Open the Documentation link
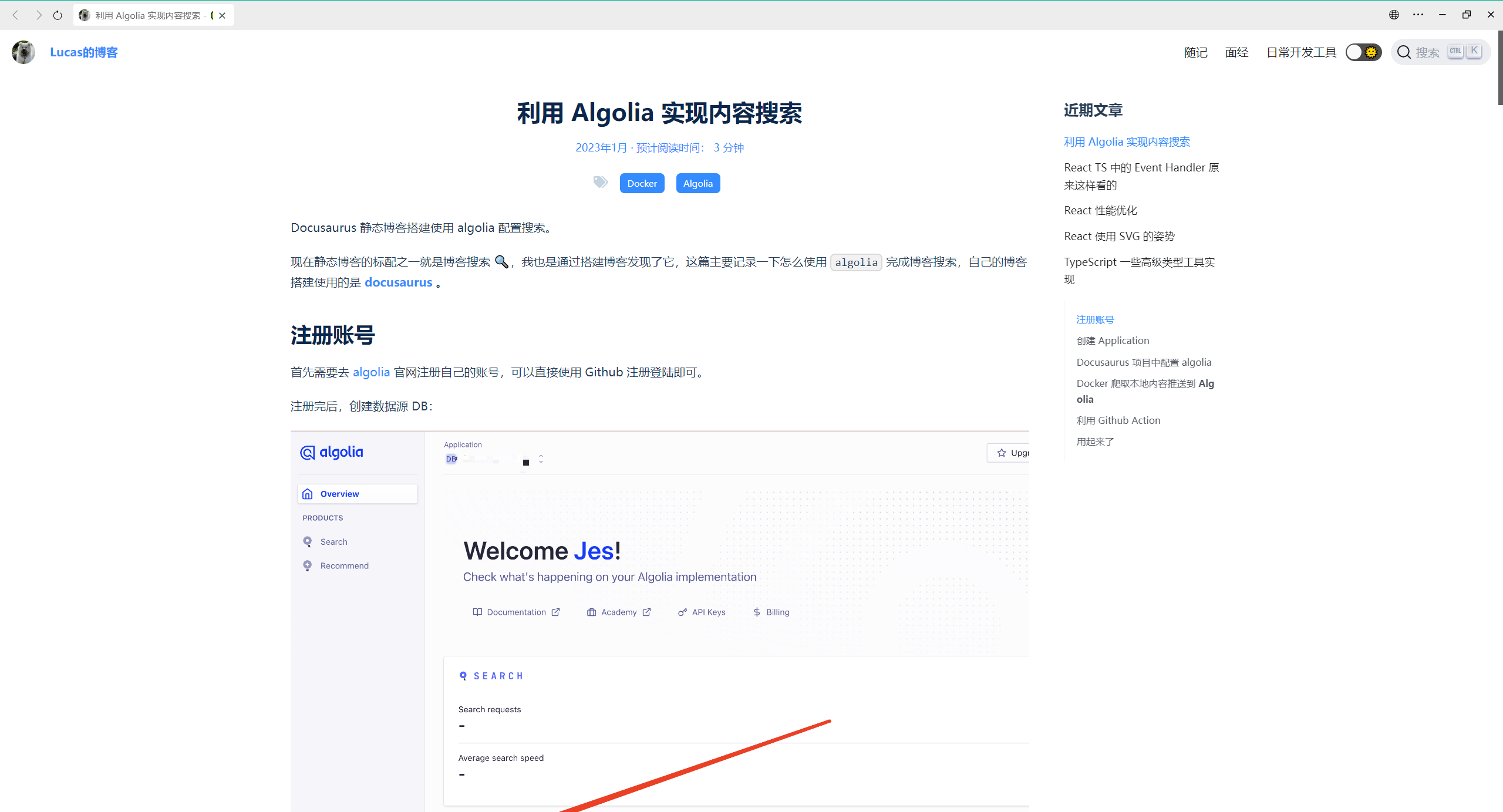This screenshot has height=812, width=1503. click(516, 612)
